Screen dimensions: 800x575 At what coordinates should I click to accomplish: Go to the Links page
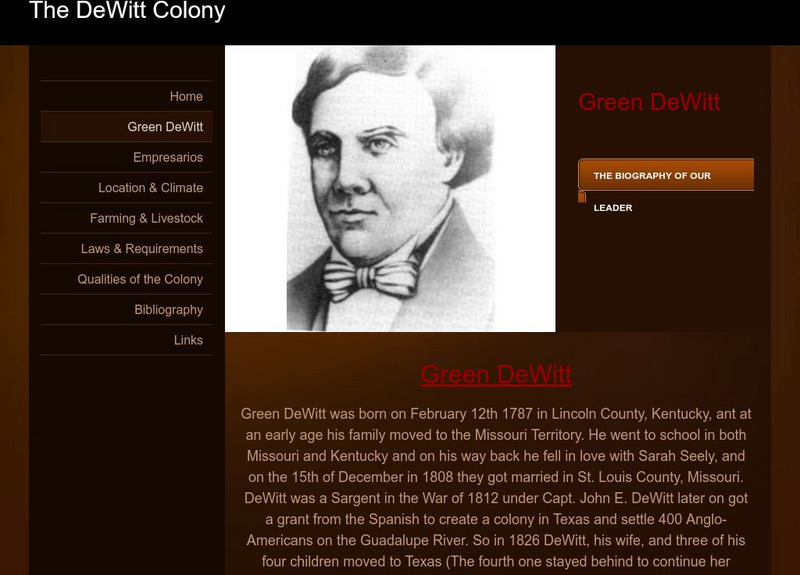pyautogui.click(x=127, y=340)
